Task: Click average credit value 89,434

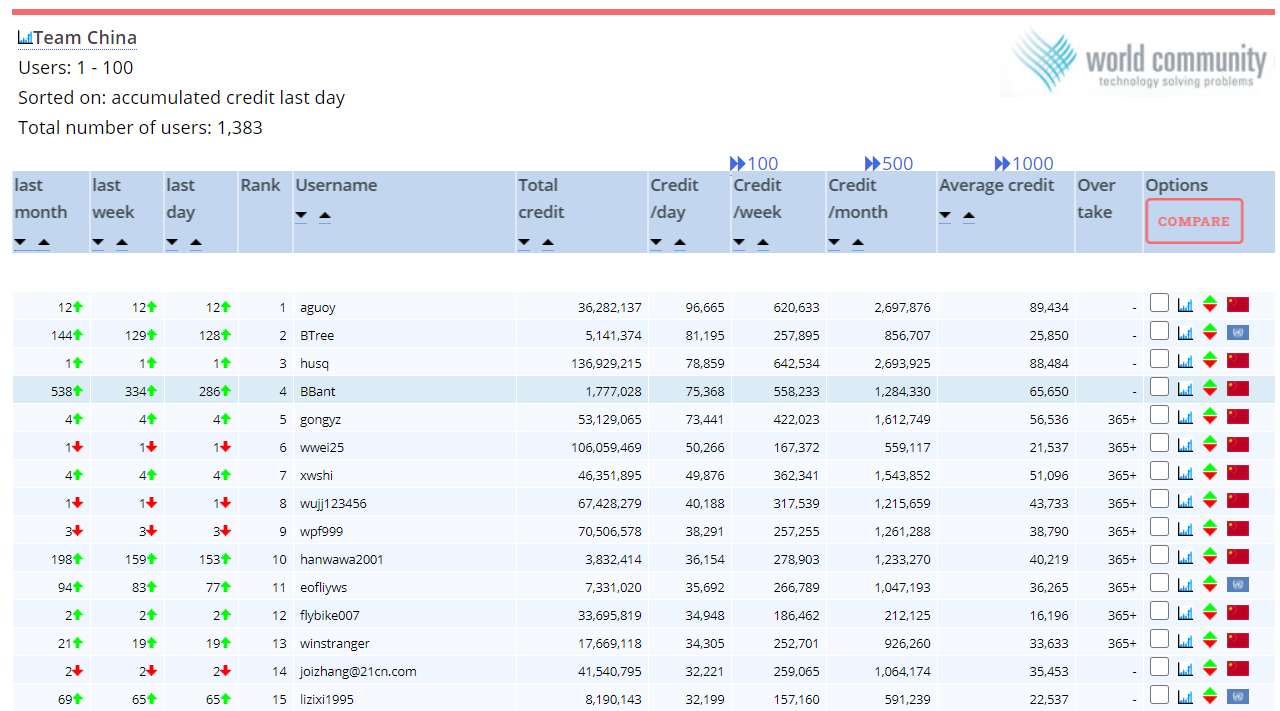Action: 1049,307
